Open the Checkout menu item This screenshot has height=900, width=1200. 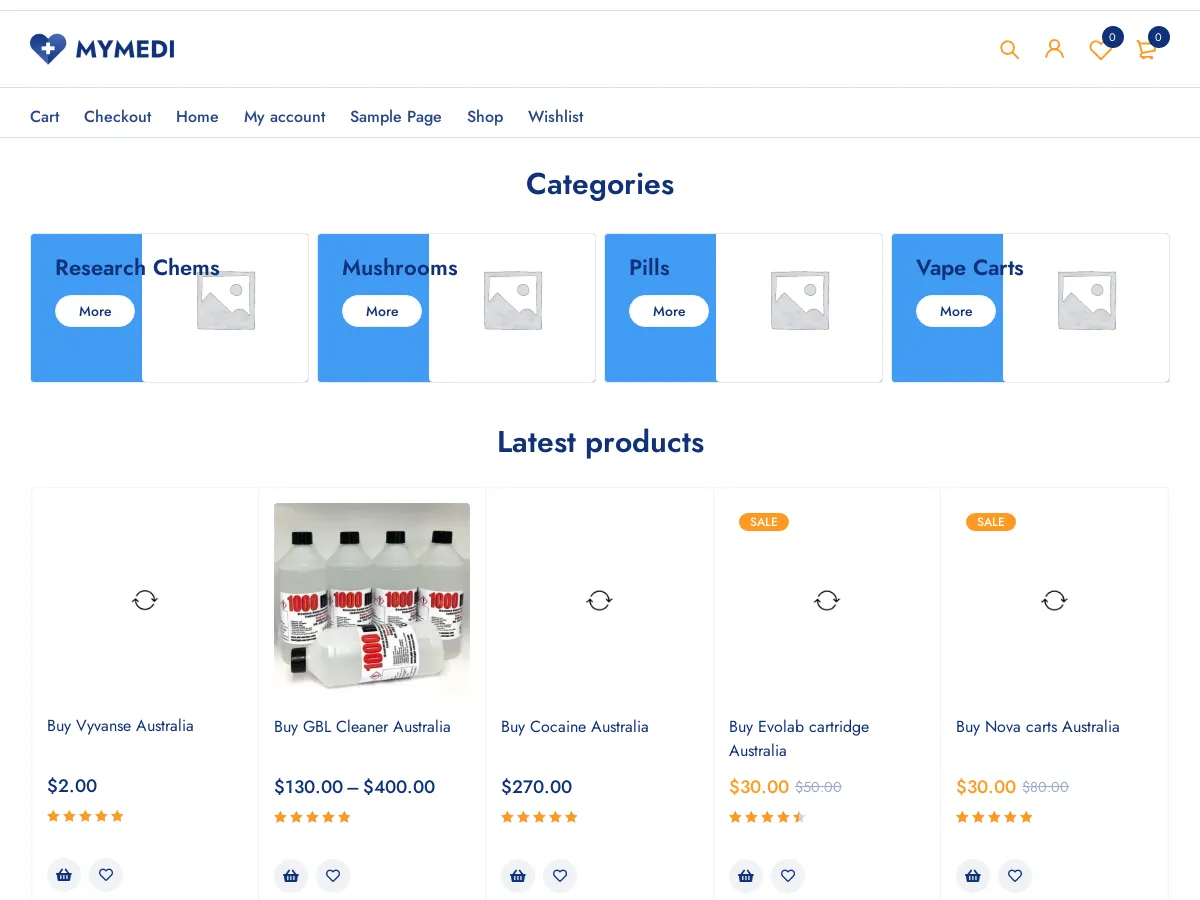pos(117,117)
